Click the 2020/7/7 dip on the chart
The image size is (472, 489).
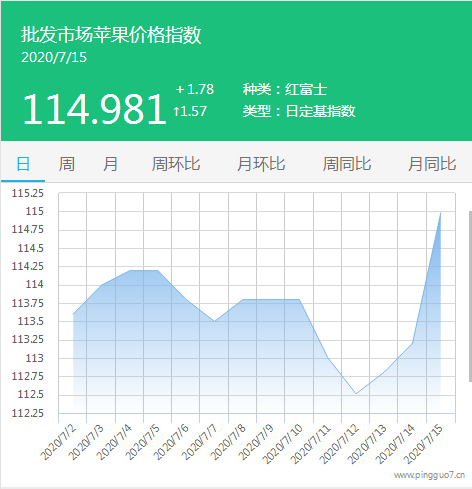[x=214, y=321]
